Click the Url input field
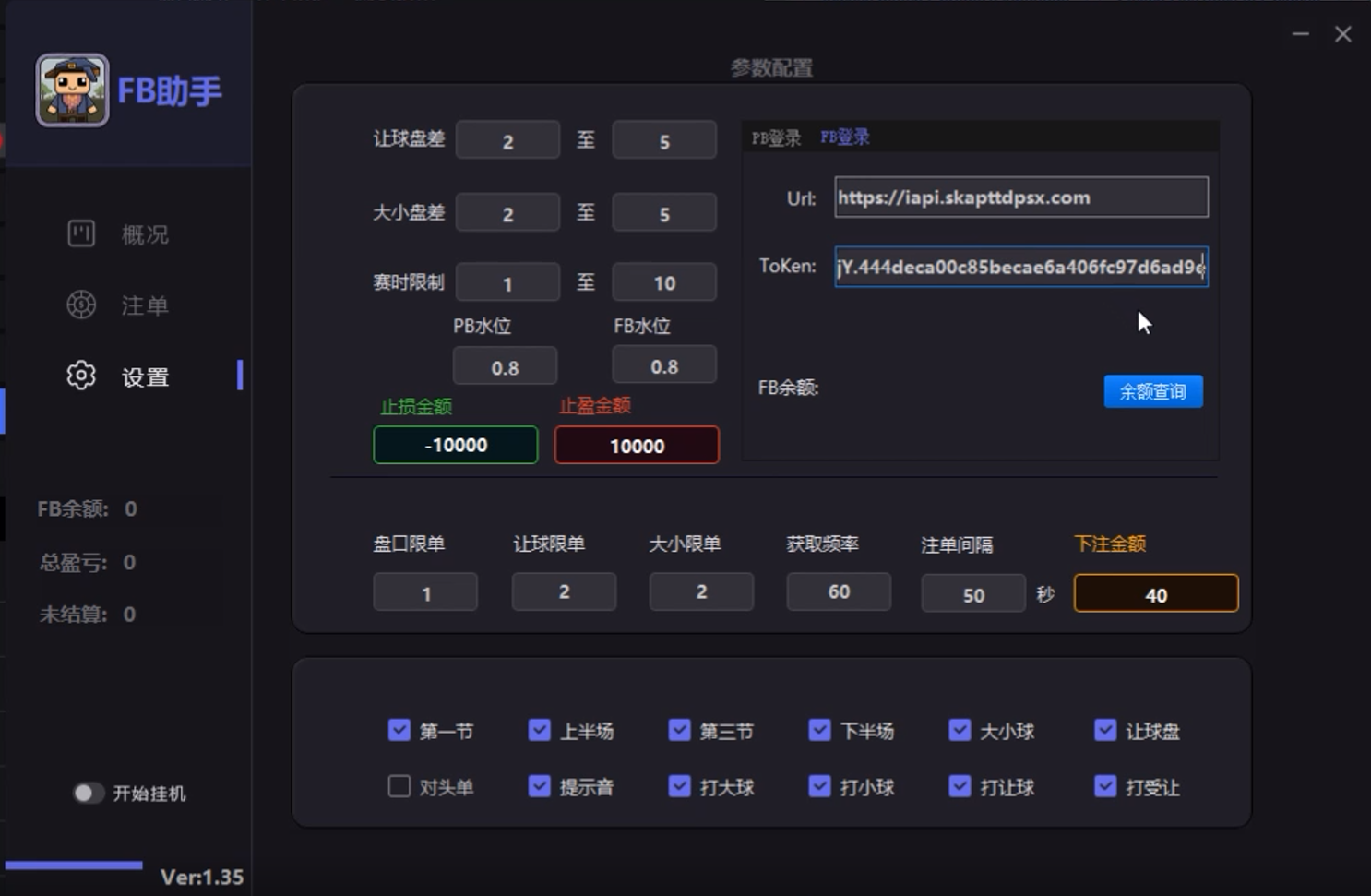 pyautogui.click(x=1020, y=197)
